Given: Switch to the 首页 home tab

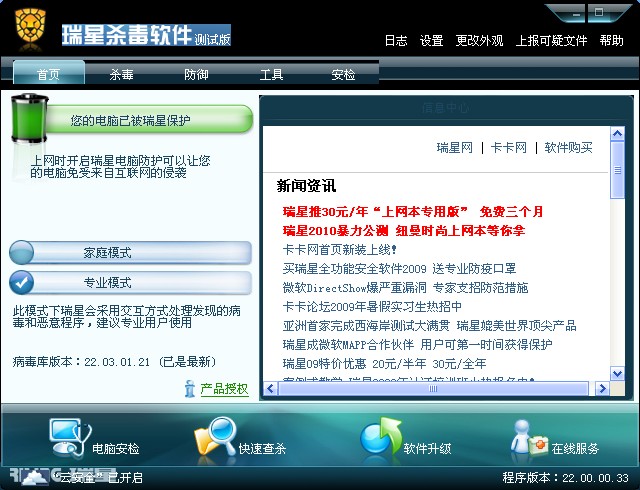Looking at the screenshot, I should point(49,74).
